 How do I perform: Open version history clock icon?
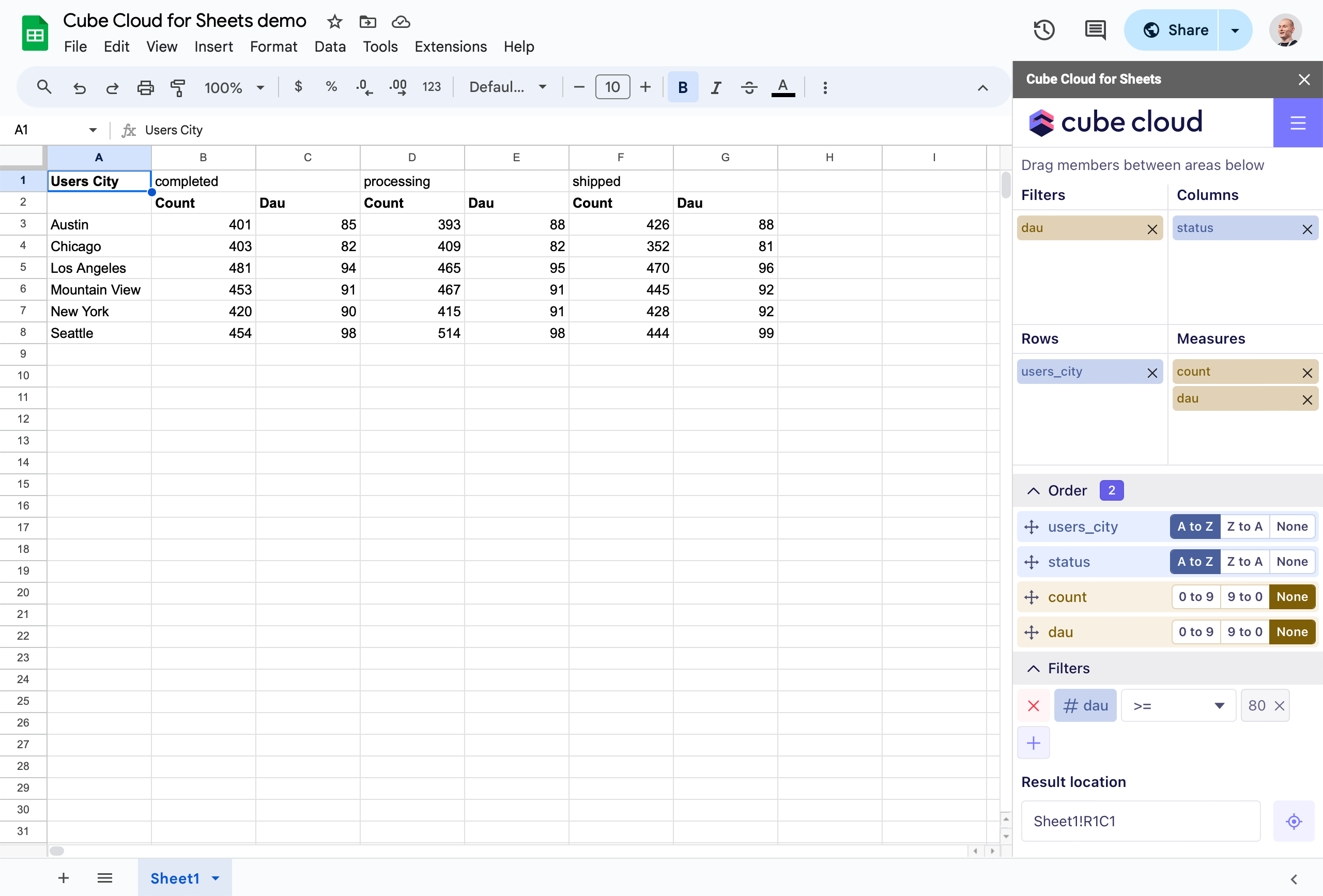[x=1043, y=30]
